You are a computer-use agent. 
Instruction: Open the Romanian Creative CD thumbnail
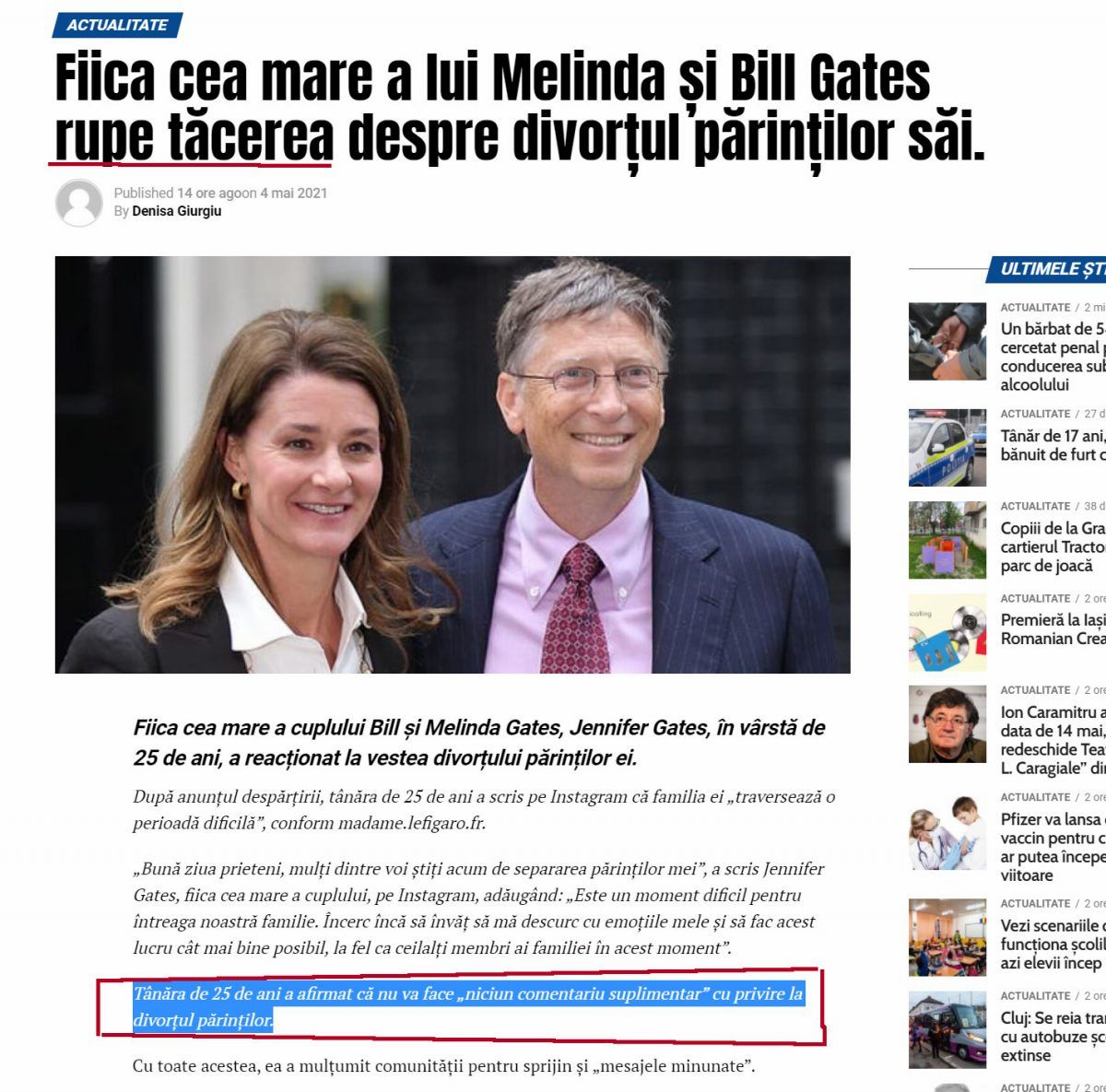coord(947,632)
